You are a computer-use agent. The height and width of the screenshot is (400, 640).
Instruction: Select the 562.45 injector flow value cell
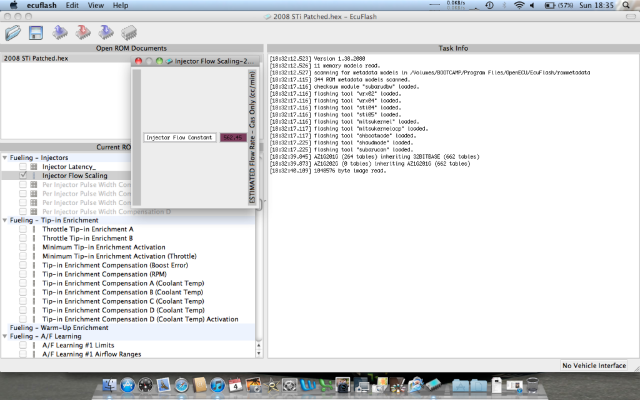tap(233, 138)
